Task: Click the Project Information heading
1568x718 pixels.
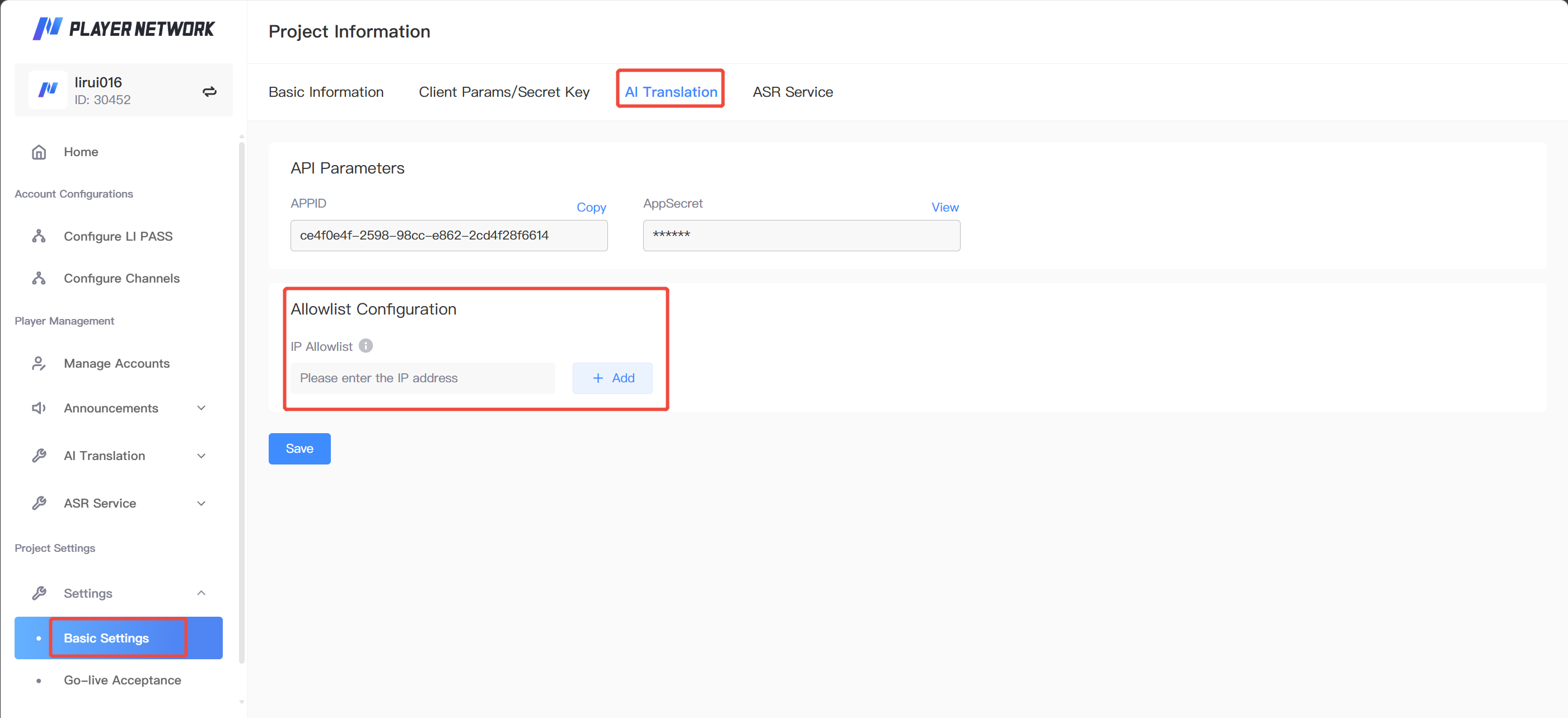Action: click(x=349, y=32)
